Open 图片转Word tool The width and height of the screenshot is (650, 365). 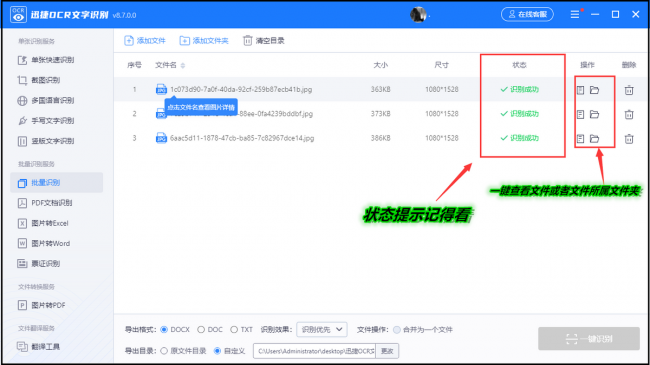tap(44, 243)
